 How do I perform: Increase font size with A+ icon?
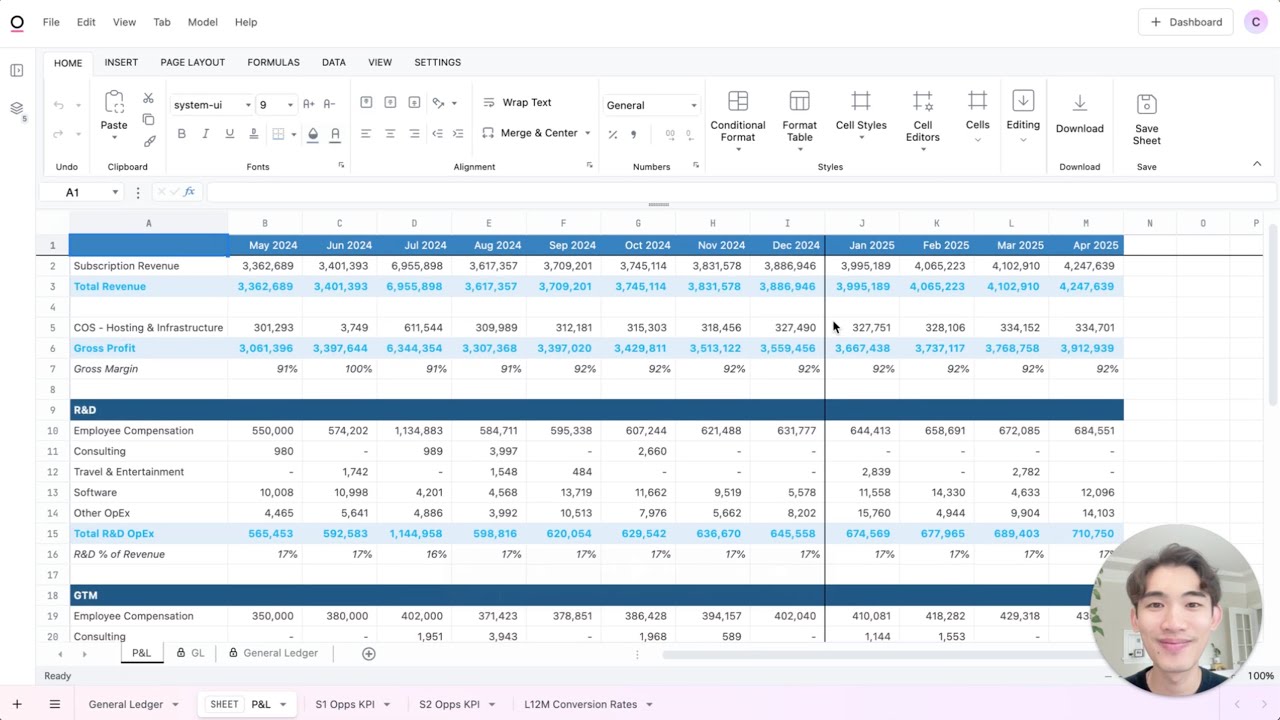point(309,104)
